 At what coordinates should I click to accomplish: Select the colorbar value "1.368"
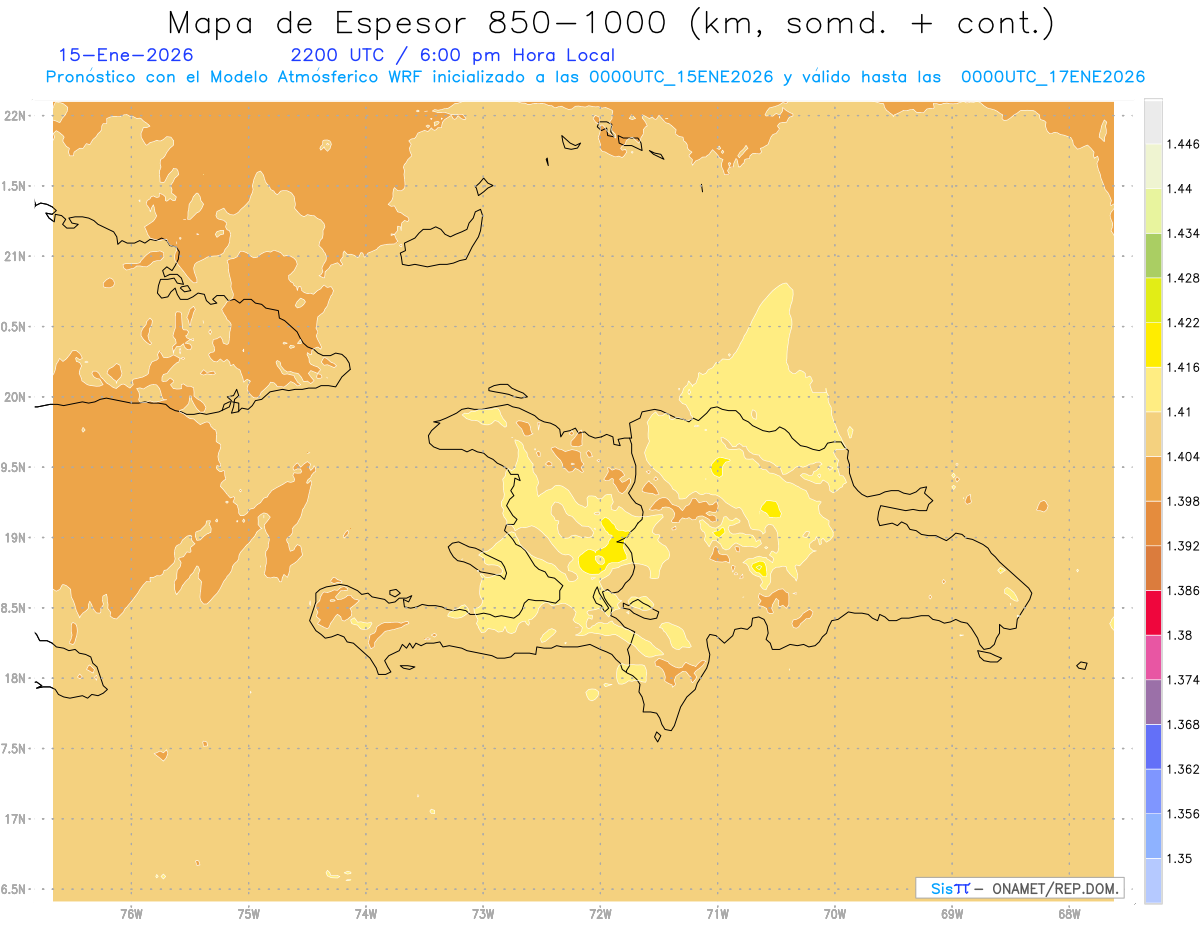pos(1183,724)
